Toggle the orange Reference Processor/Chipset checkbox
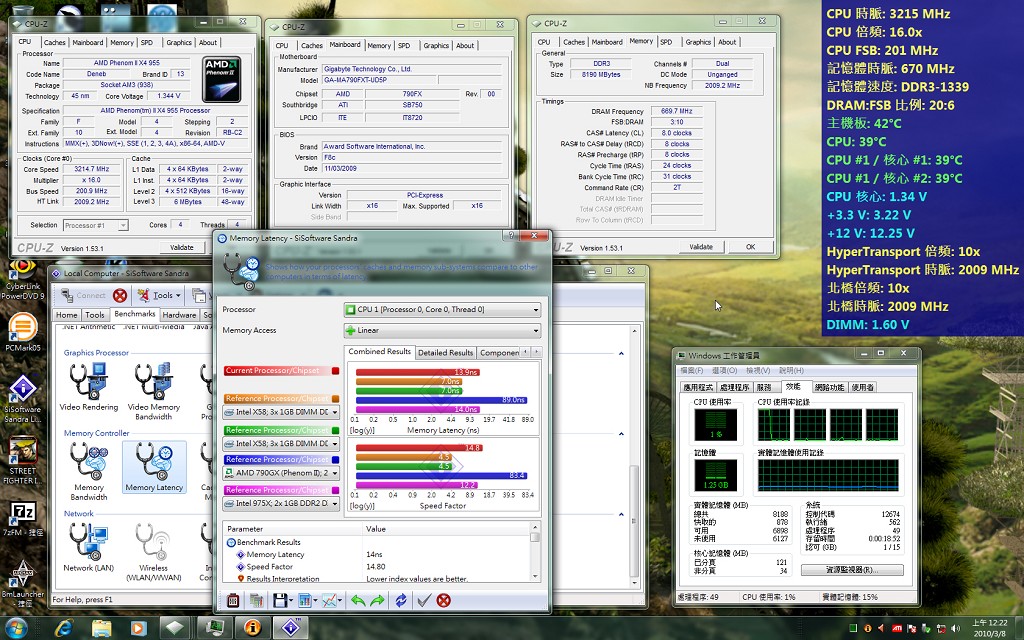The width and height of the screenshot is (1024, 640). pyautogui.click(x=335, y=398)
